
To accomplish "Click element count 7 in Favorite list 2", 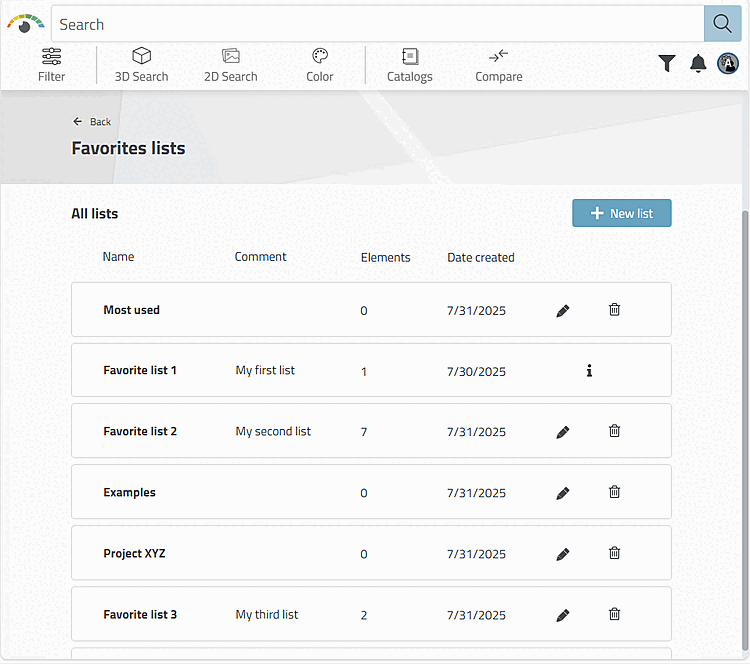I will pyautogui.click(x=364, y=432).
